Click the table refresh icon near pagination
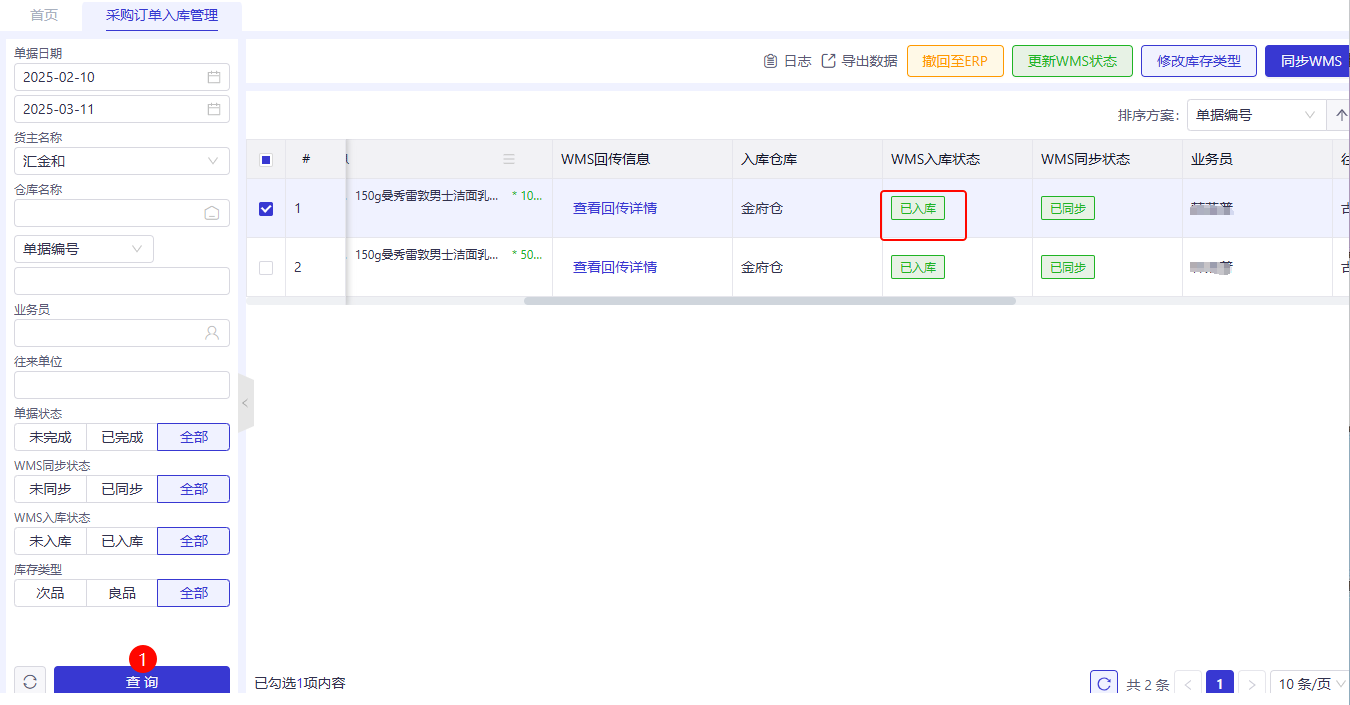This screenshot has width=1350, height=705. pyautogui.click(x=1104, y=684)
